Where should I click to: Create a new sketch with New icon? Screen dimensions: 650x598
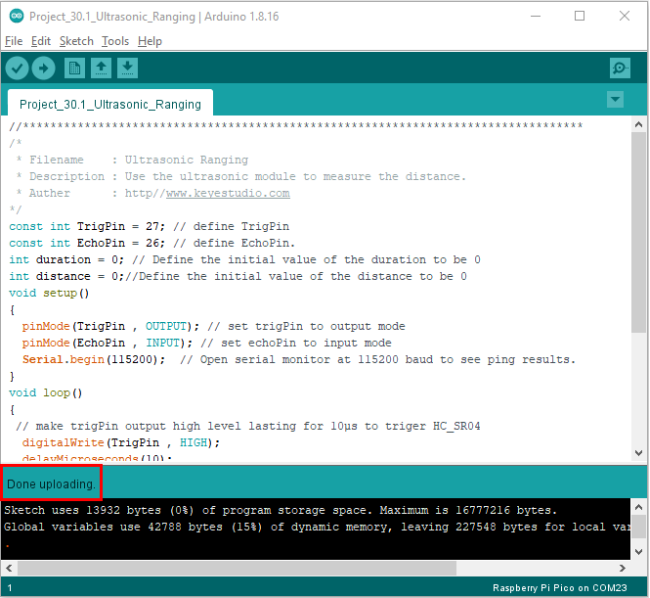75,68
